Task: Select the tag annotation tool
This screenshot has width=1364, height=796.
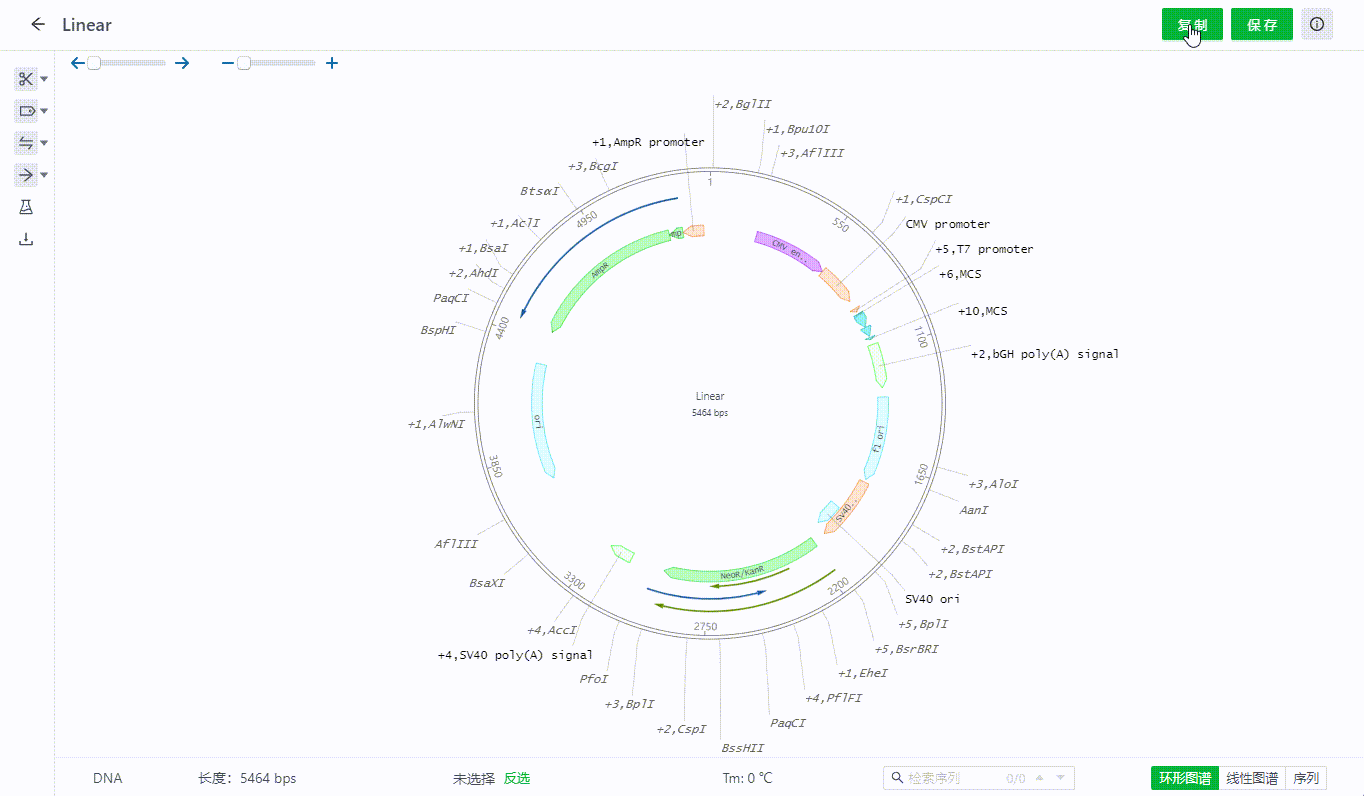Action: (x=26, y=111)
